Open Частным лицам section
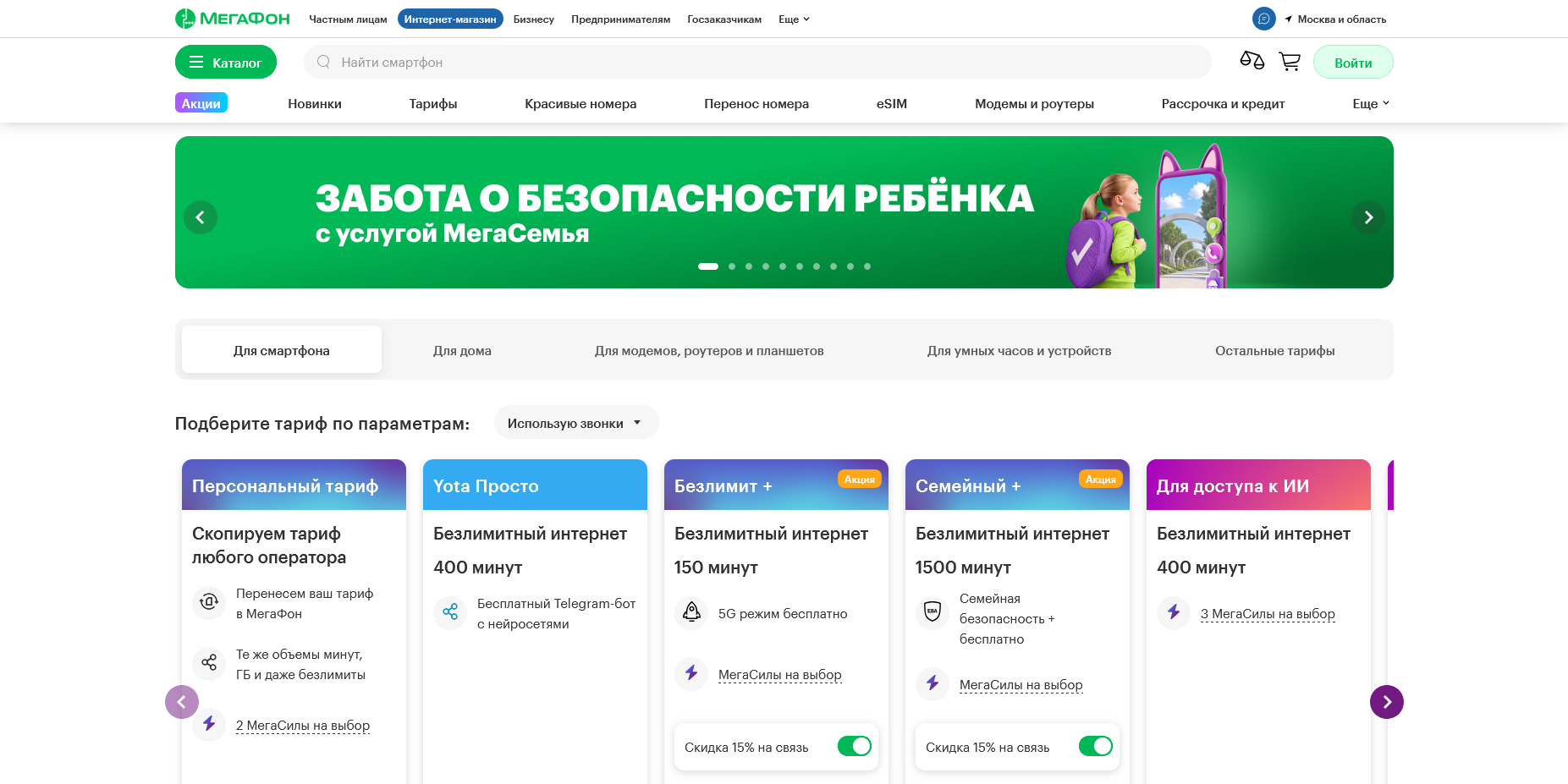Screen dimensions: 1568x784 point(348,19)
